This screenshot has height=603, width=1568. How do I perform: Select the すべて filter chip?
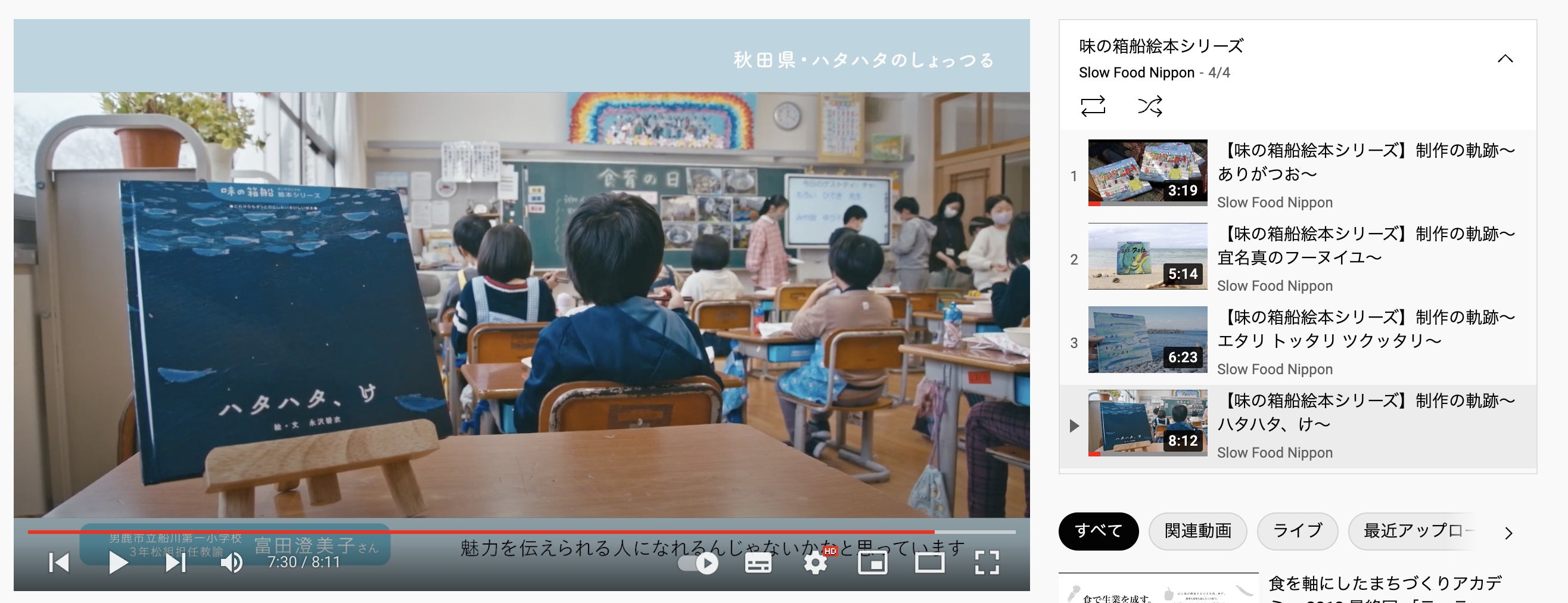[x=1098, y=531]
